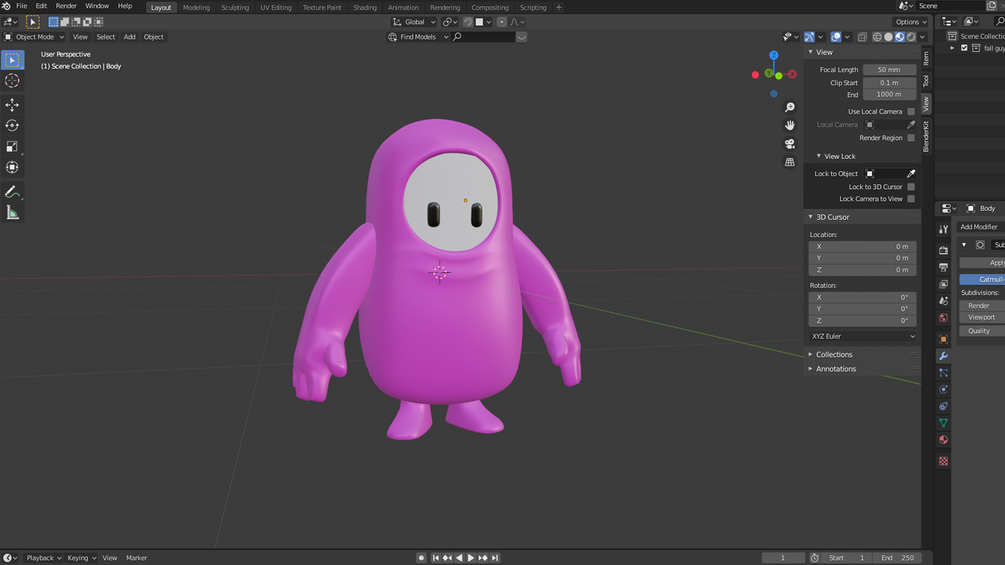Open Playback dropdown in timeline
Screen dimensions: 1005x565
(44, 558)
